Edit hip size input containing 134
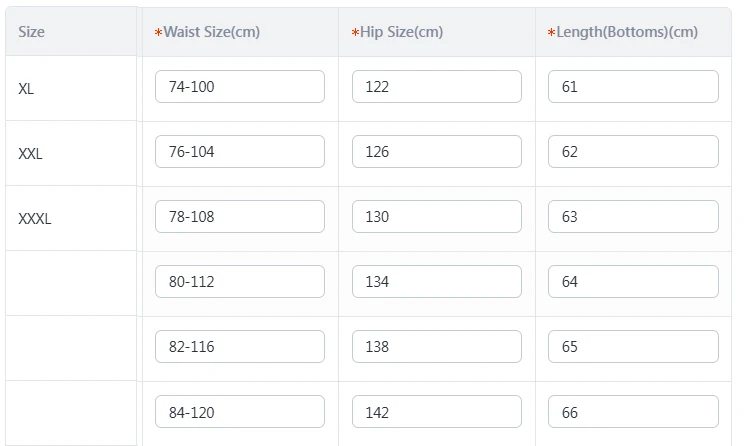 [x=437, y=282]
